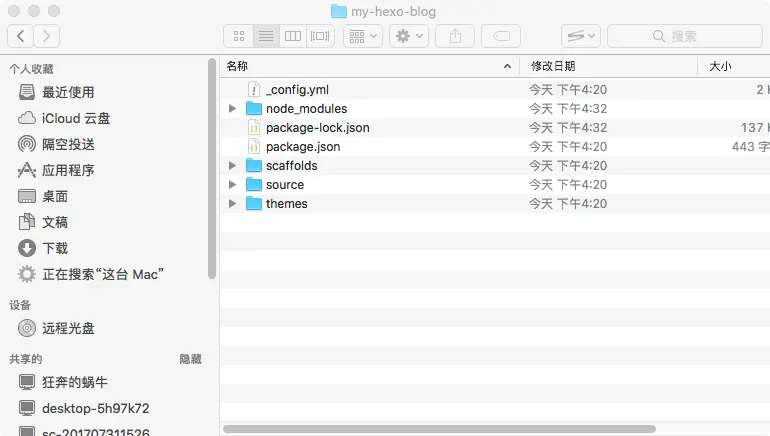
Task: Expand the source folder
Action: click(232, 185)
